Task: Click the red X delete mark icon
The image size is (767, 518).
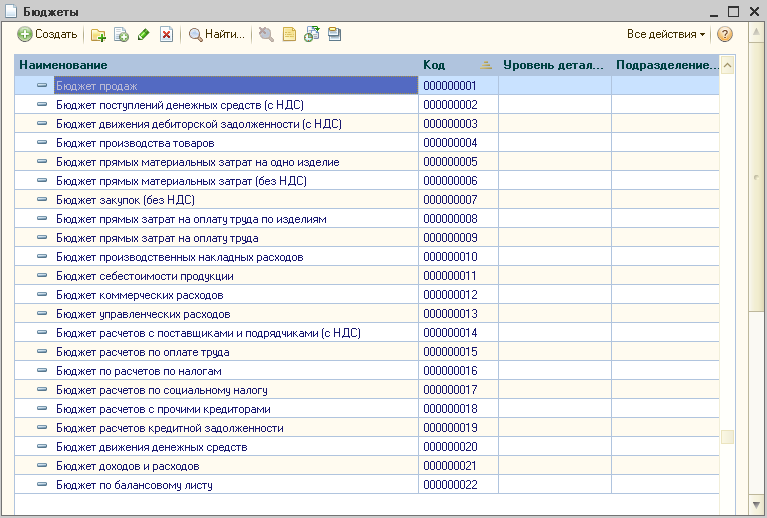Action: tap(166, 34)
